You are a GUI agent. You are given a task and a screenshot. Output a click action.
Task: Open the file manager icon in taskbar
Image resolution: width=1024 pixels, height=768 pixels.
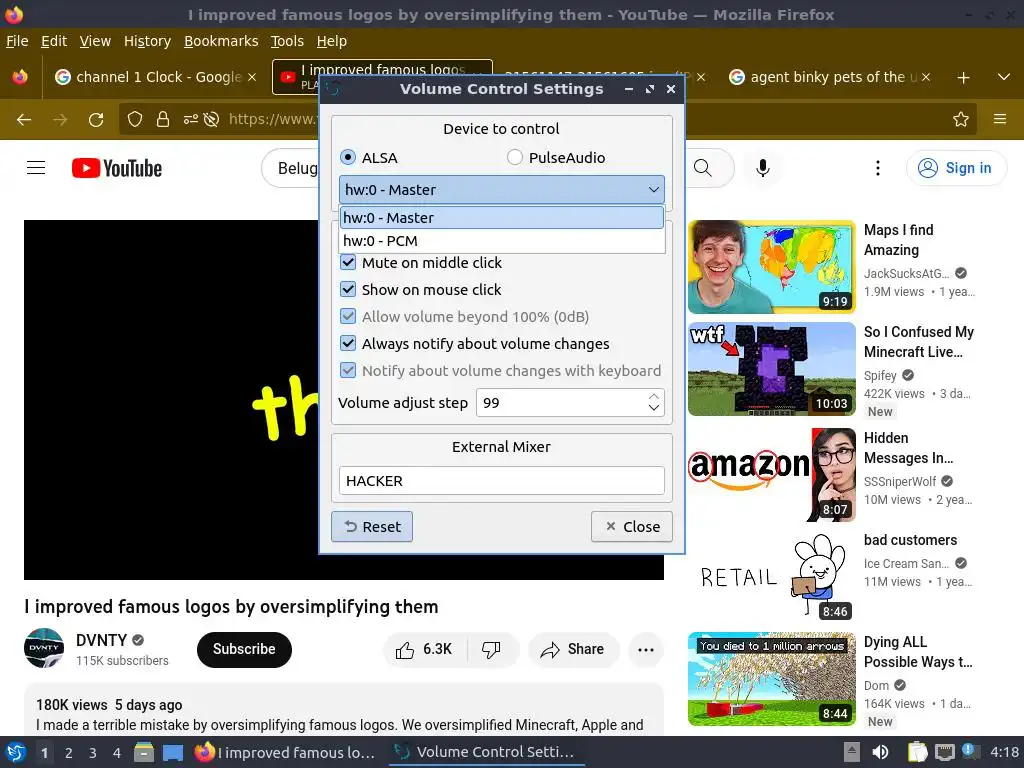click(143, 752)
